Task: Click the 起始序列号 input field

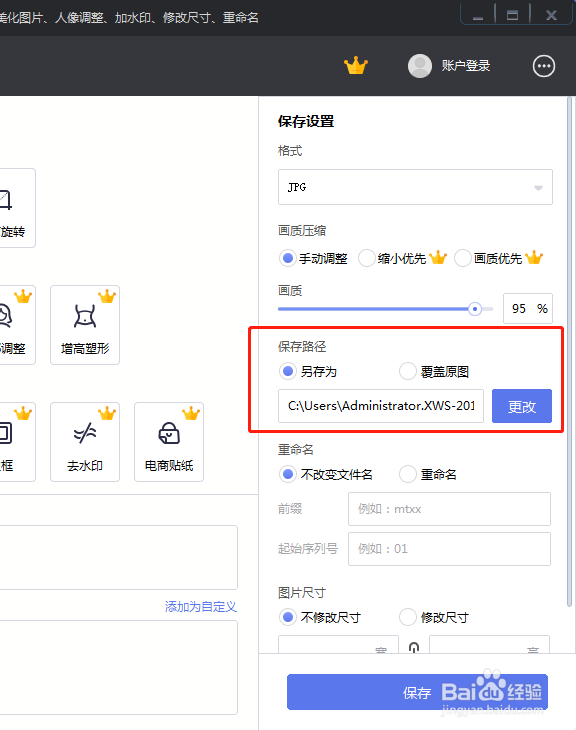Action: coord(449,549)
